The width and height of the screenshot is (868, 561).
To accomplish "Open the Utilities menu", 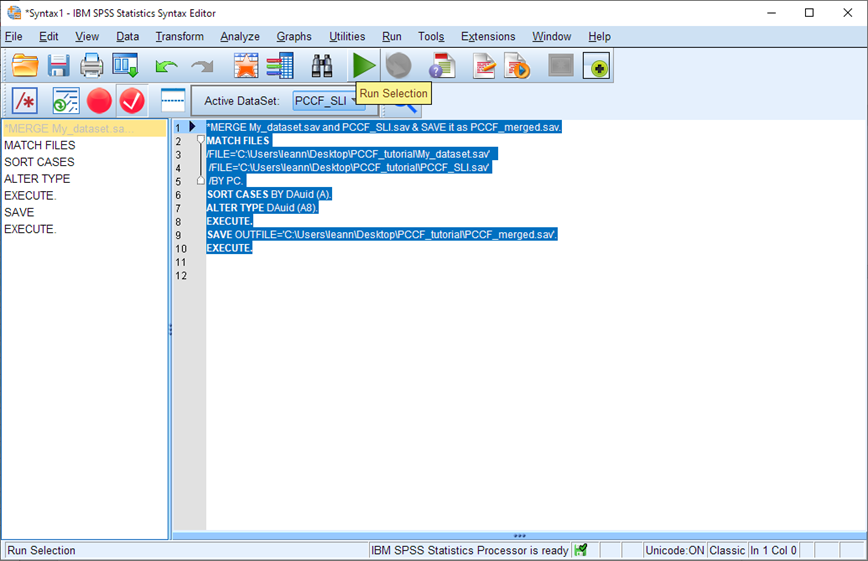I will 347,37.
